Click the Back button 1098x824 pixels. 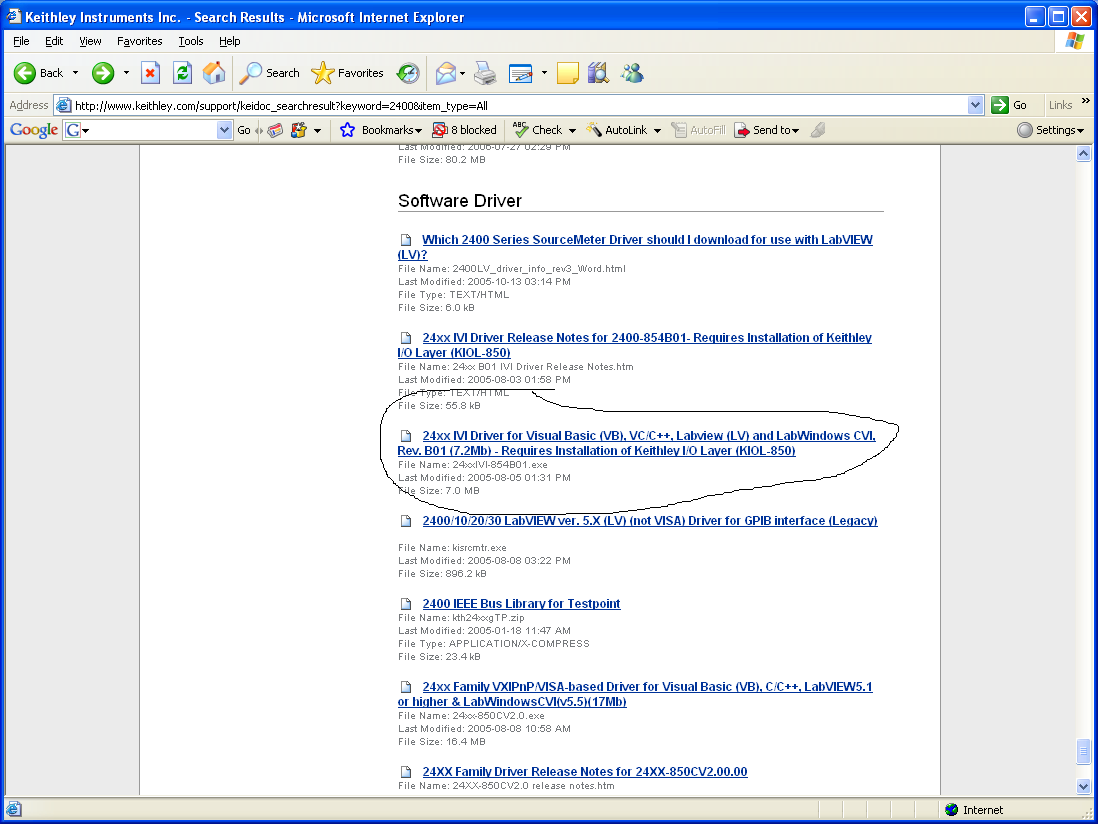click(x=39, y=73)
